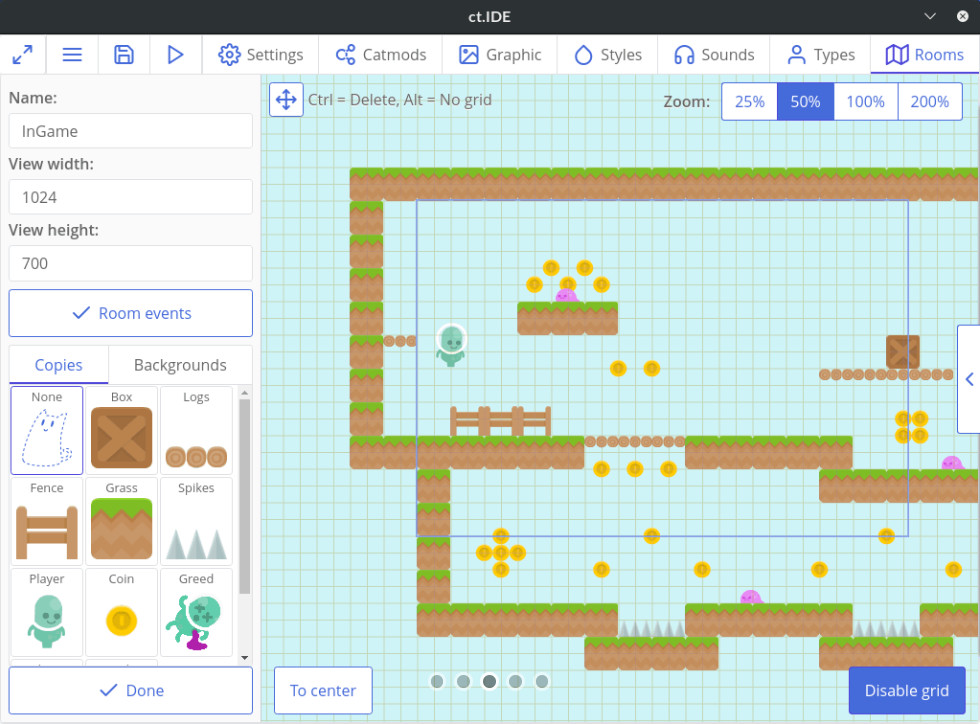Switch to the Catmods tab
980x724 pixels.
[381, 55]
